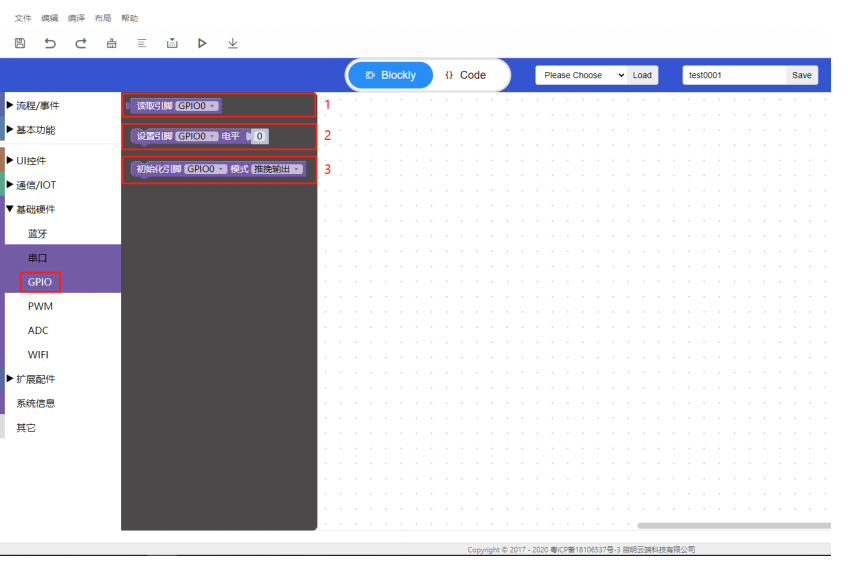Viewport: 848px width, 566px height.
Task: Click the test0001 name field
Action: click(734, 75)
